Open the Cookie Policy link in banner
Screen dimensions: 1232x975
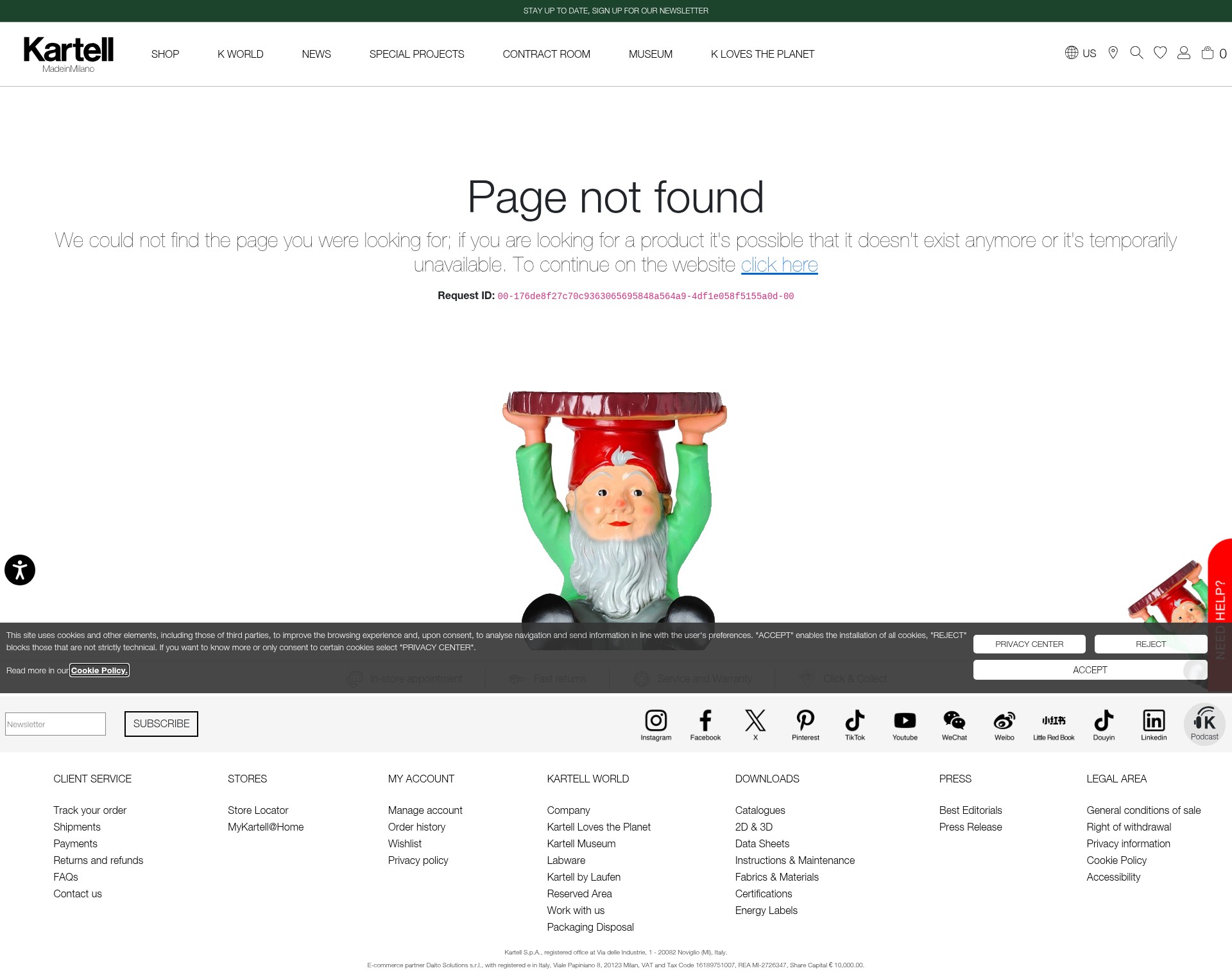[99, 670]
